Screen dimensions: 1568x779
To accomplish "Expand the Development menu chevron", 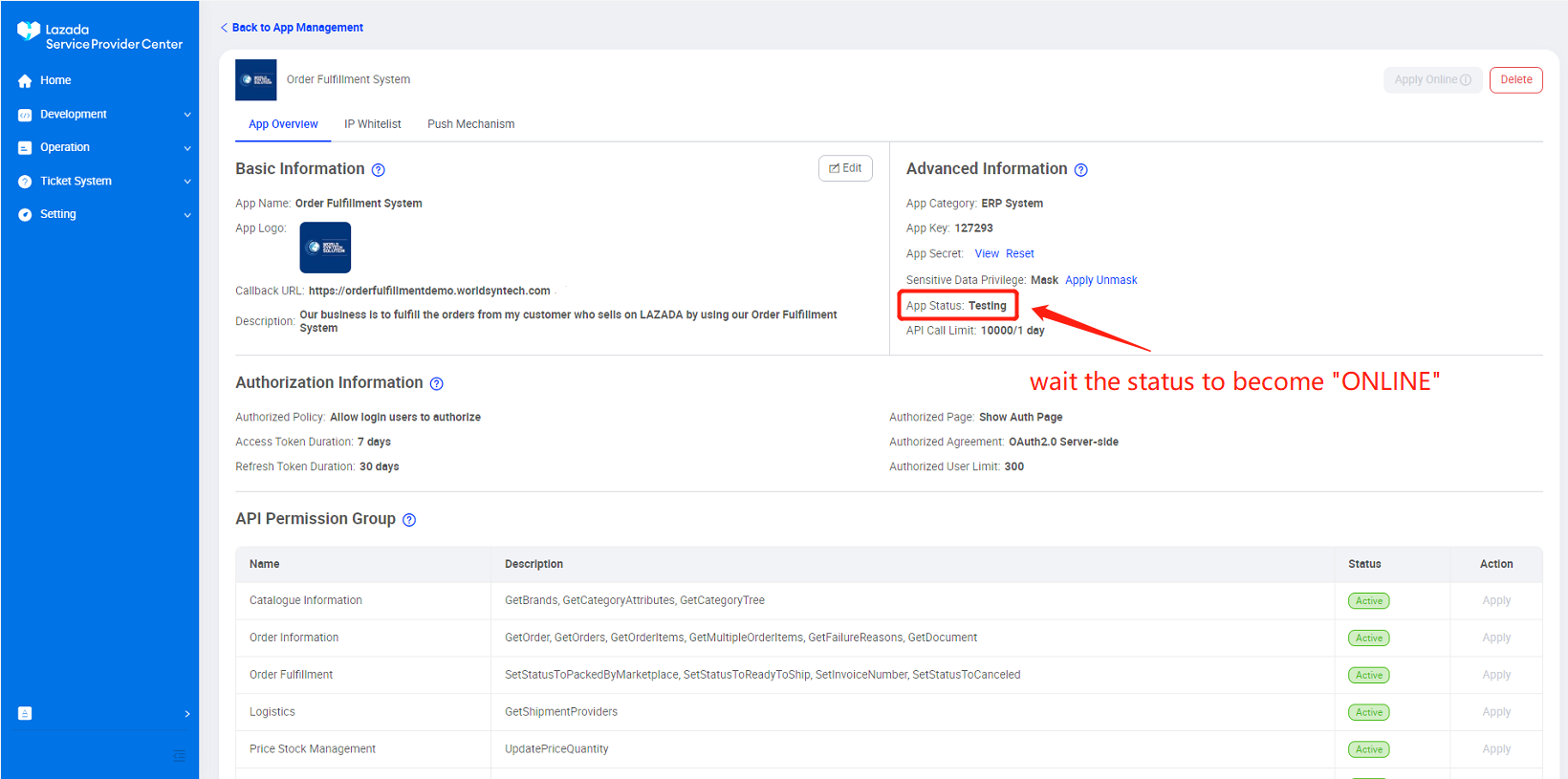I will [187, 115].
